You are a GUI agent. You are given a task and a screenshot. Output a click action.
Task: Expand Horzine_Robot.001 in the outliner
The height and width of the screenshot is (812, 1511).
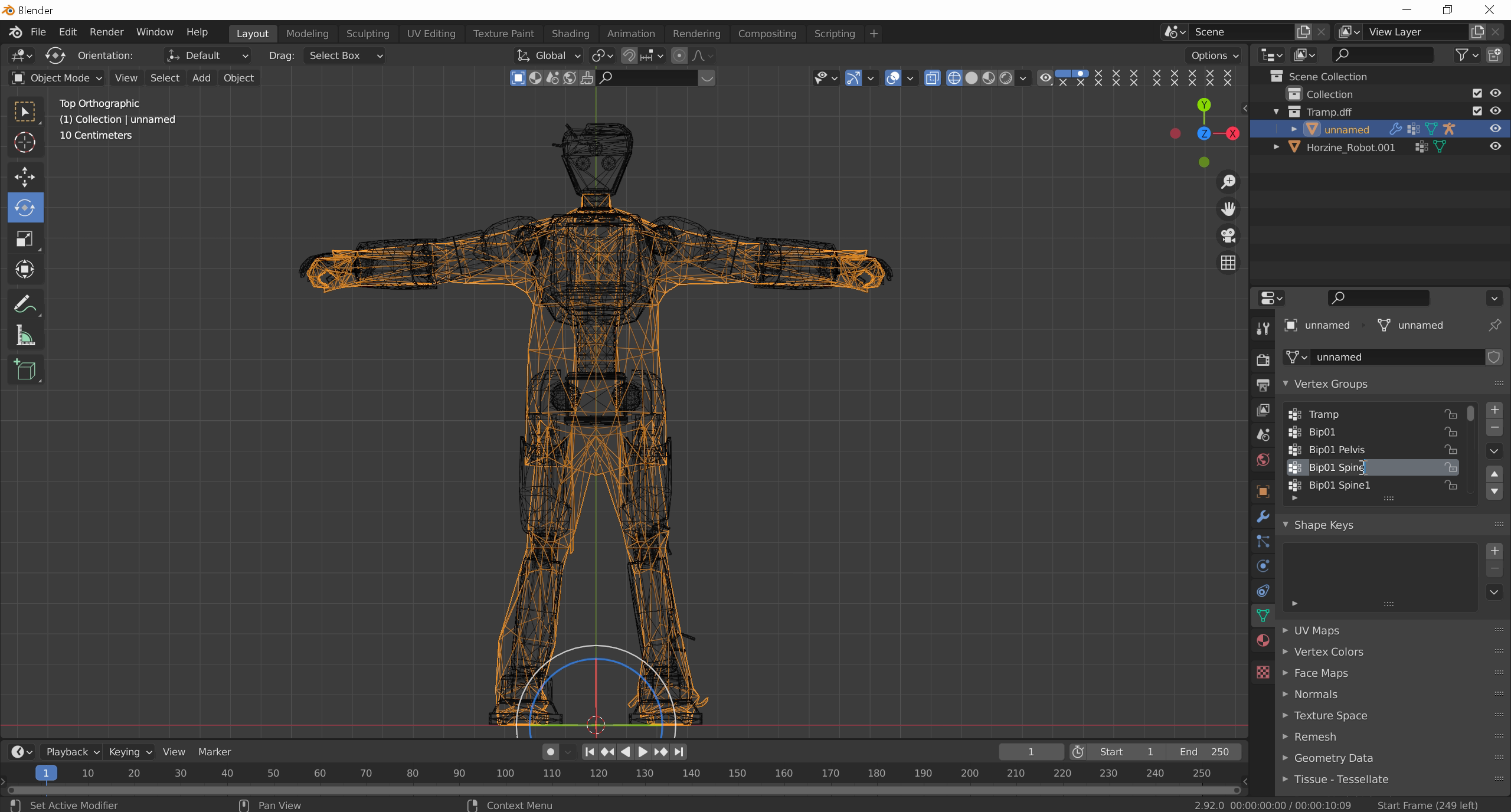1277,147
